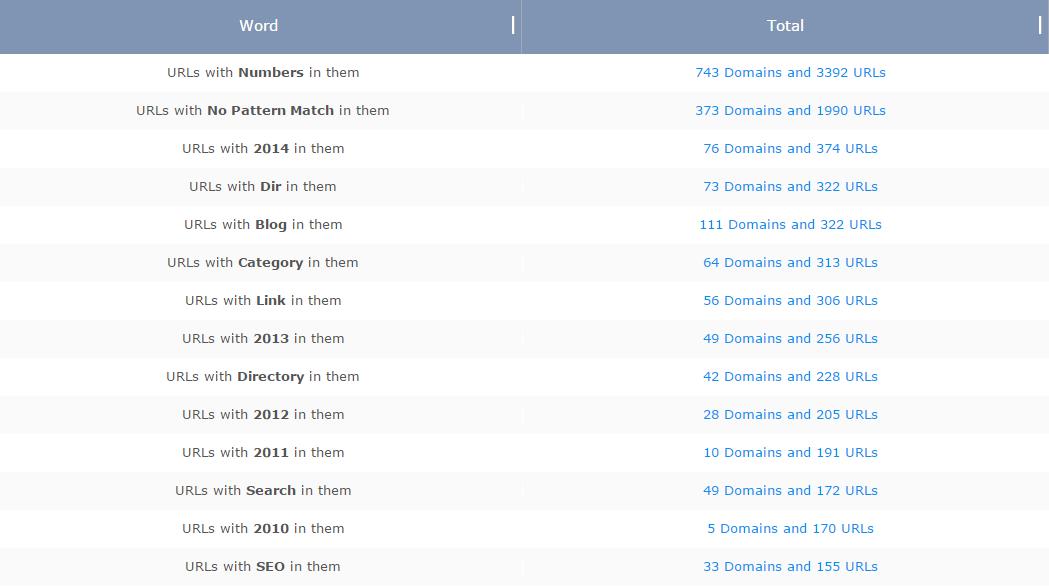Image resolution: width=1049 pixels, height=587 pixels.
Task: Open the 49 Domains and 256 URLs link
Action: tap(790, 339)
